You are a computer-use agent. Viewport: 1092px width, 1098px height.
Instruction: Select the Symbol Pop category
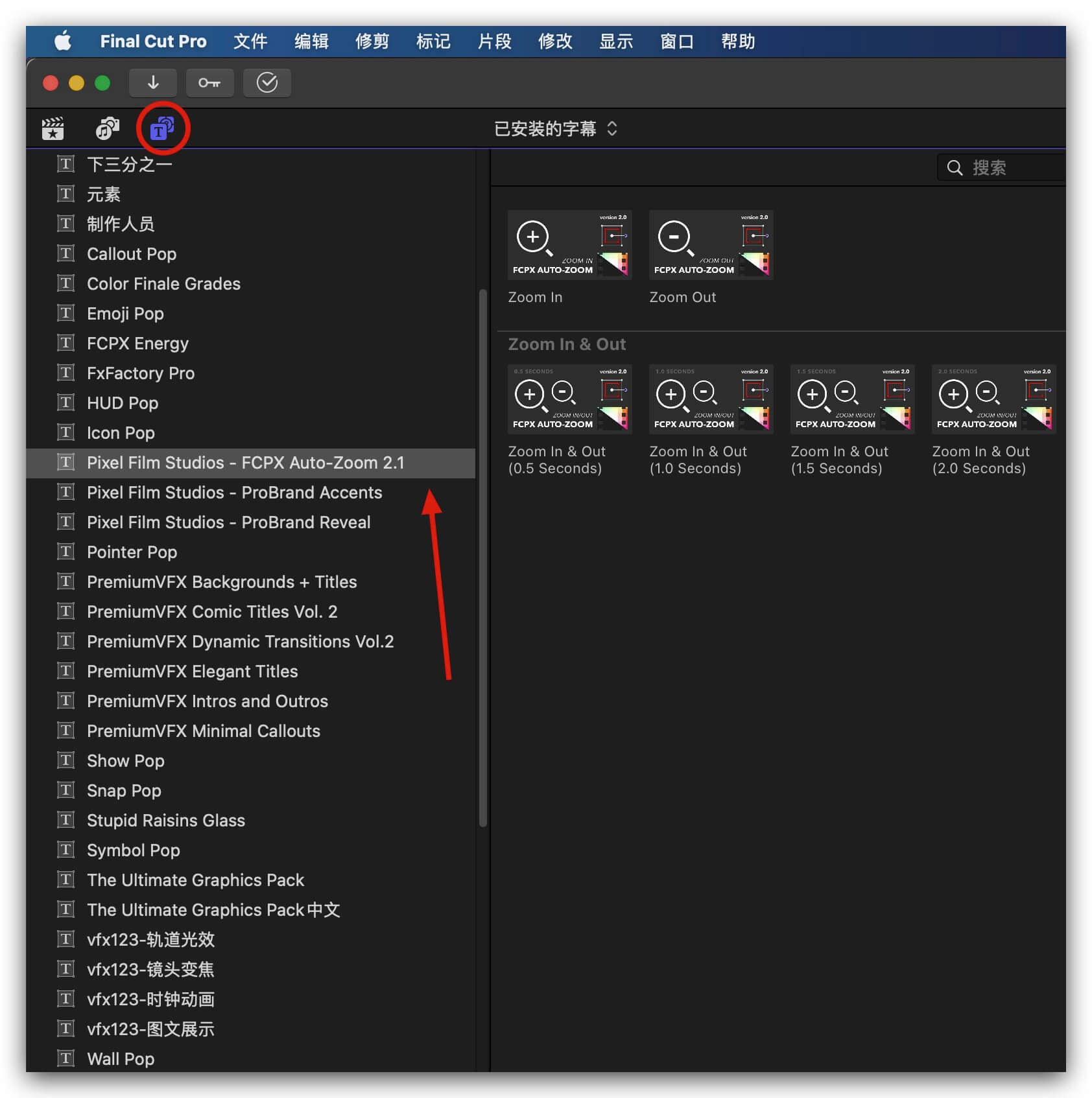click(x=250, y=850)
